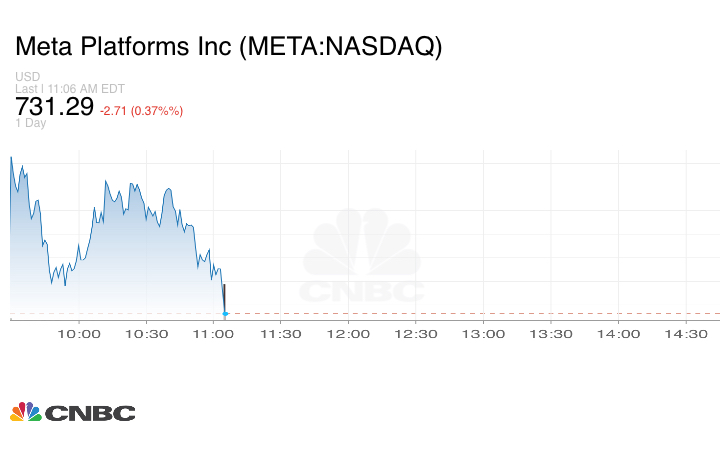The width and height of the screenshot is (720, 450).
Task: Select the 1 Day range label
Action: (31, 123)
